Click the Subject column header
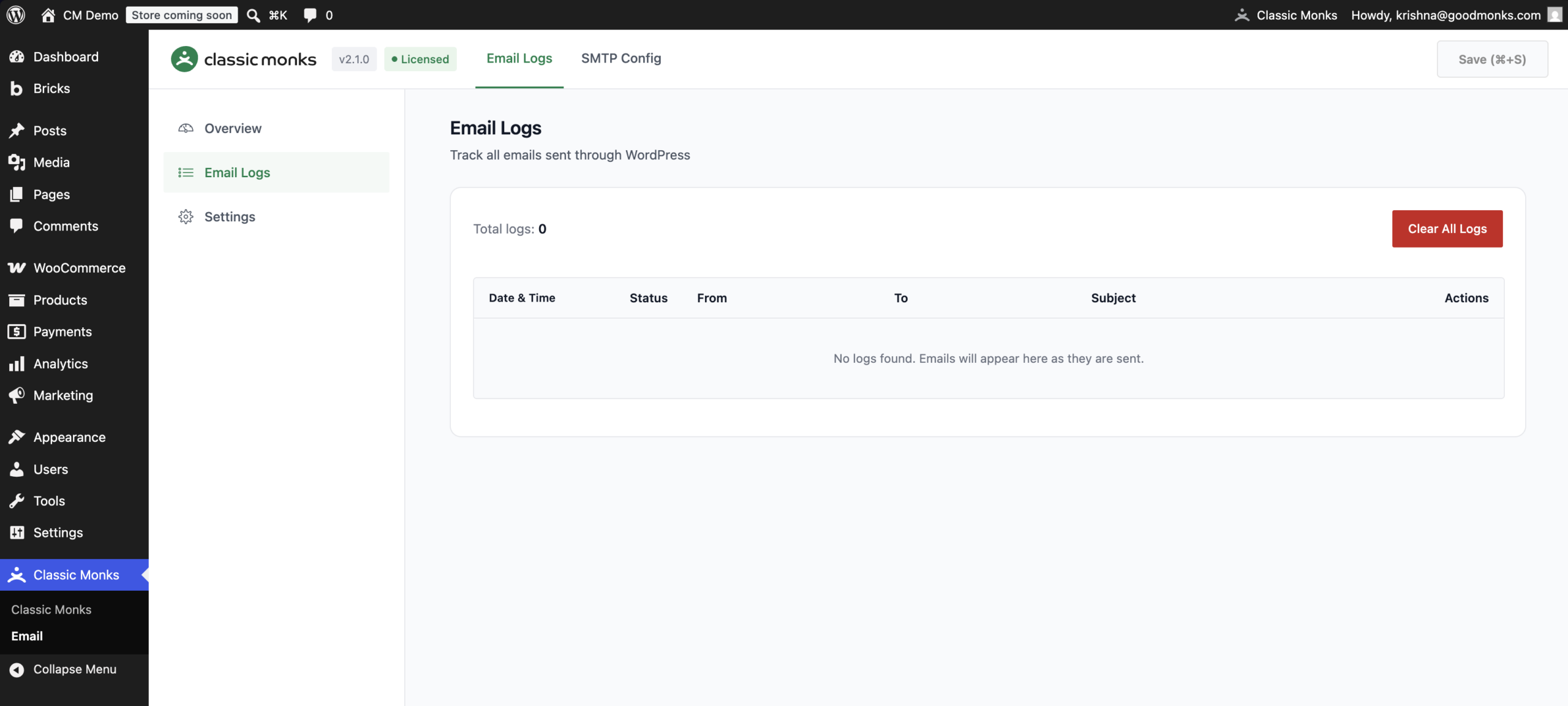 pyautogui.click(x=1113, y=298)
